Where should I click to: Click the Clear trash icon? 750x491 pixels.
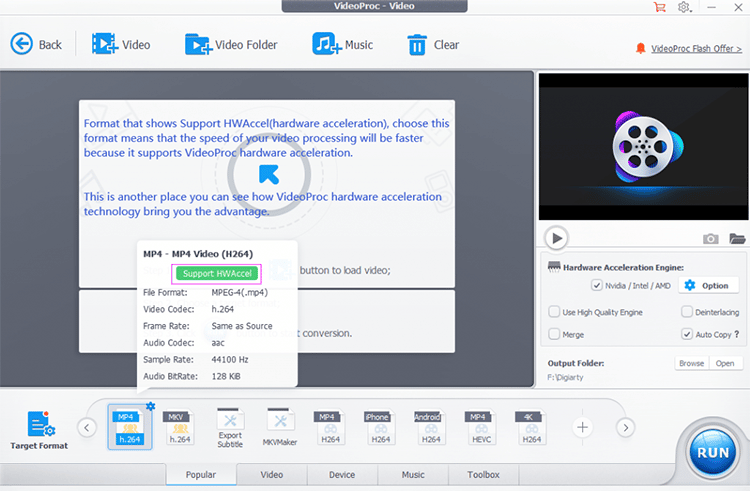click(x=417, y=44)
